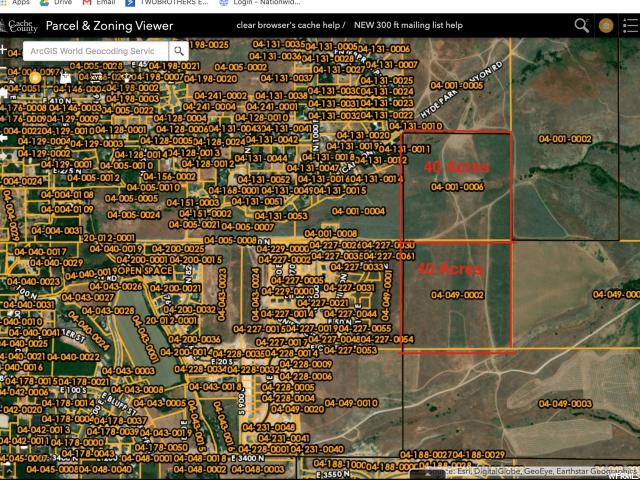The image size is (640, 480).
Task: Click the Cache County logo
Action: tap(19, 26)
